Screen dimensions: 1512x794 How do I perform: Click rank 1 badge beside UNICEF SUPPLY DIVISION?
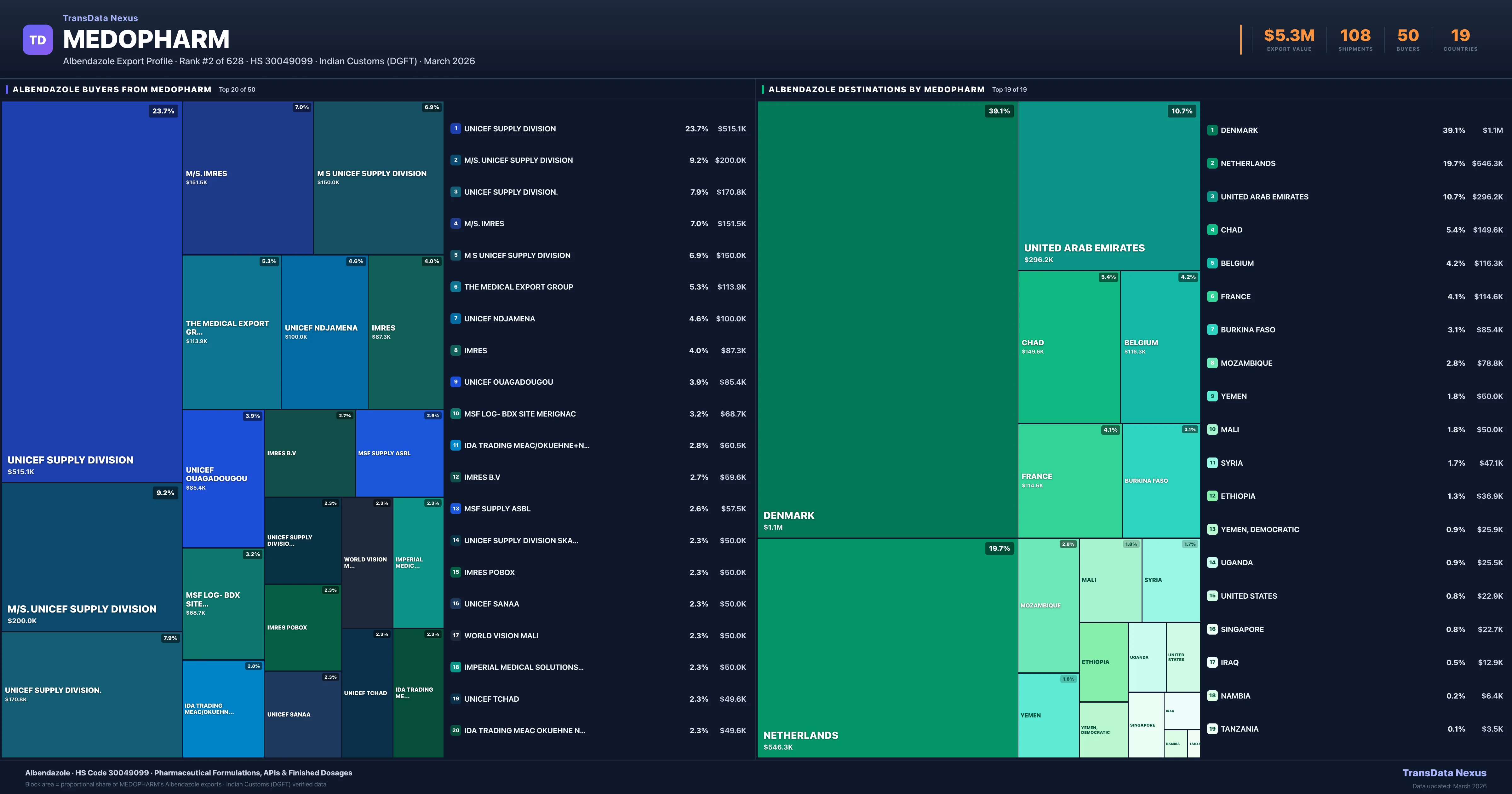click(455, 129)
